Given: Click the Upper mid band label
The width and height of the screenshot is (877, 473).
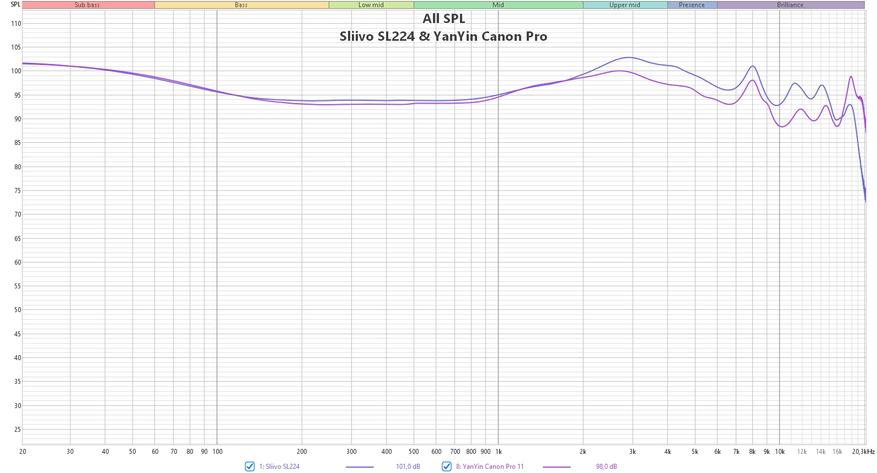Looking at the screenshot, I should 625,5.
